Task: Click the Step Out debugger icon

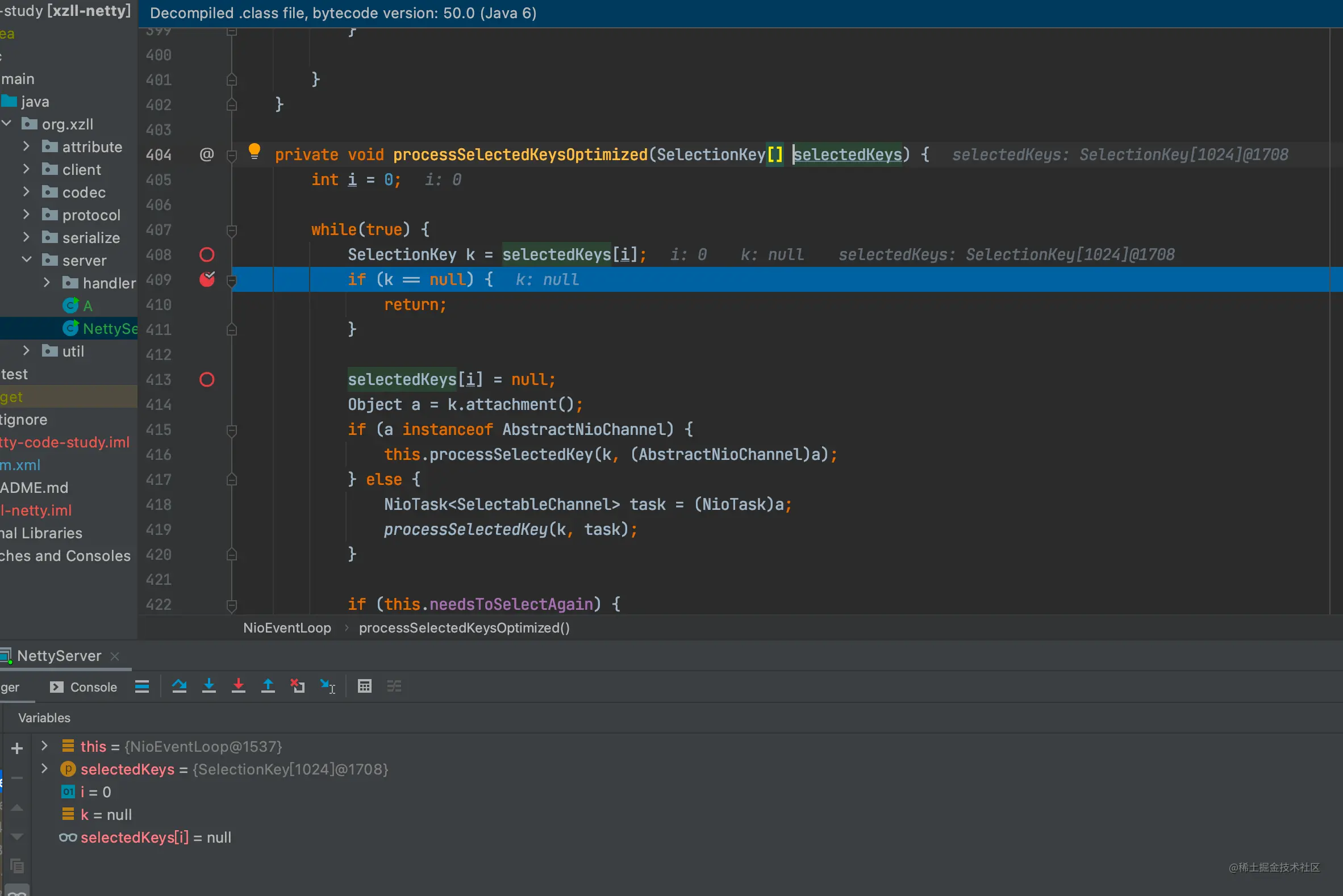Action: pyautogui.click(x=268, y=686)
